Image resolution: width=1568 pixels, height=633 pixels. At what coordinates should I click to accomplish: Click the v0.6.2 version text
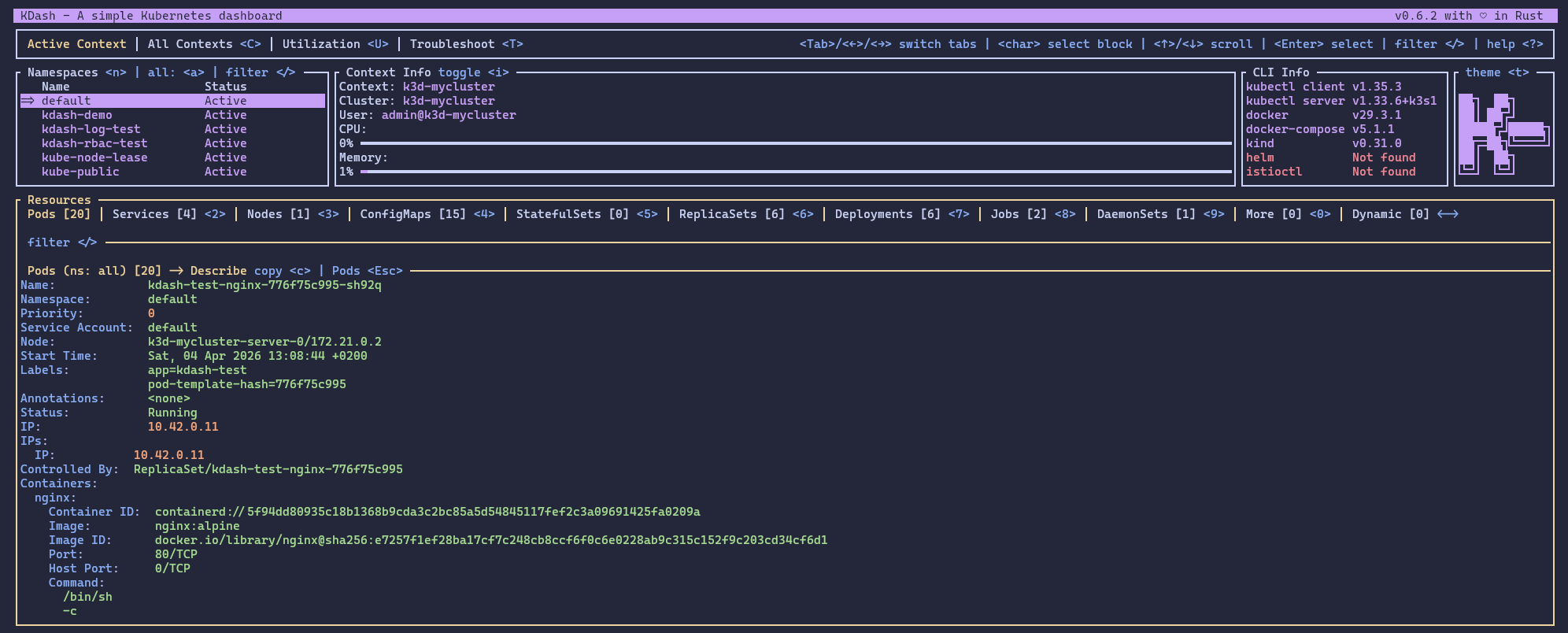click(1416, 16)
